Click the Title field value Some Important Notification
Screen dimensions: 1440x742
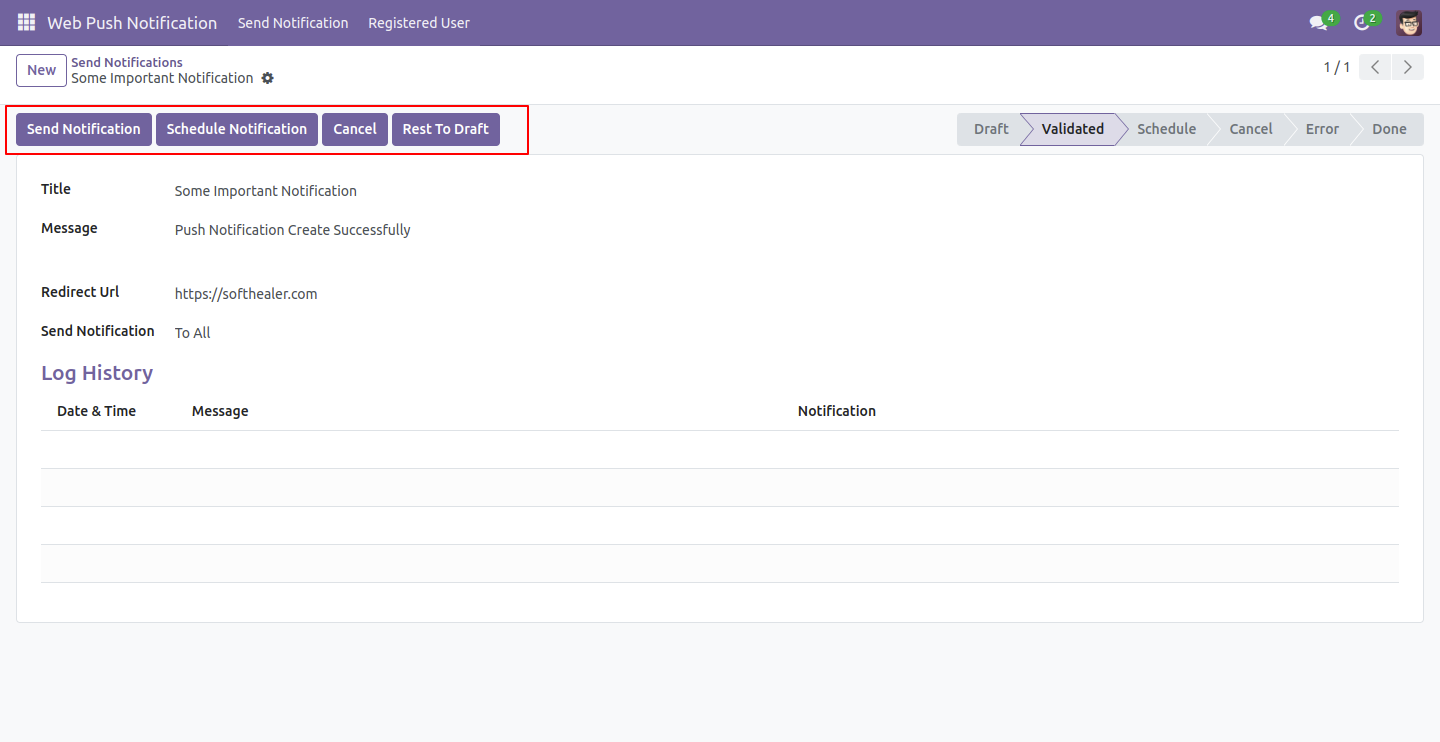(x=266, y=191)
